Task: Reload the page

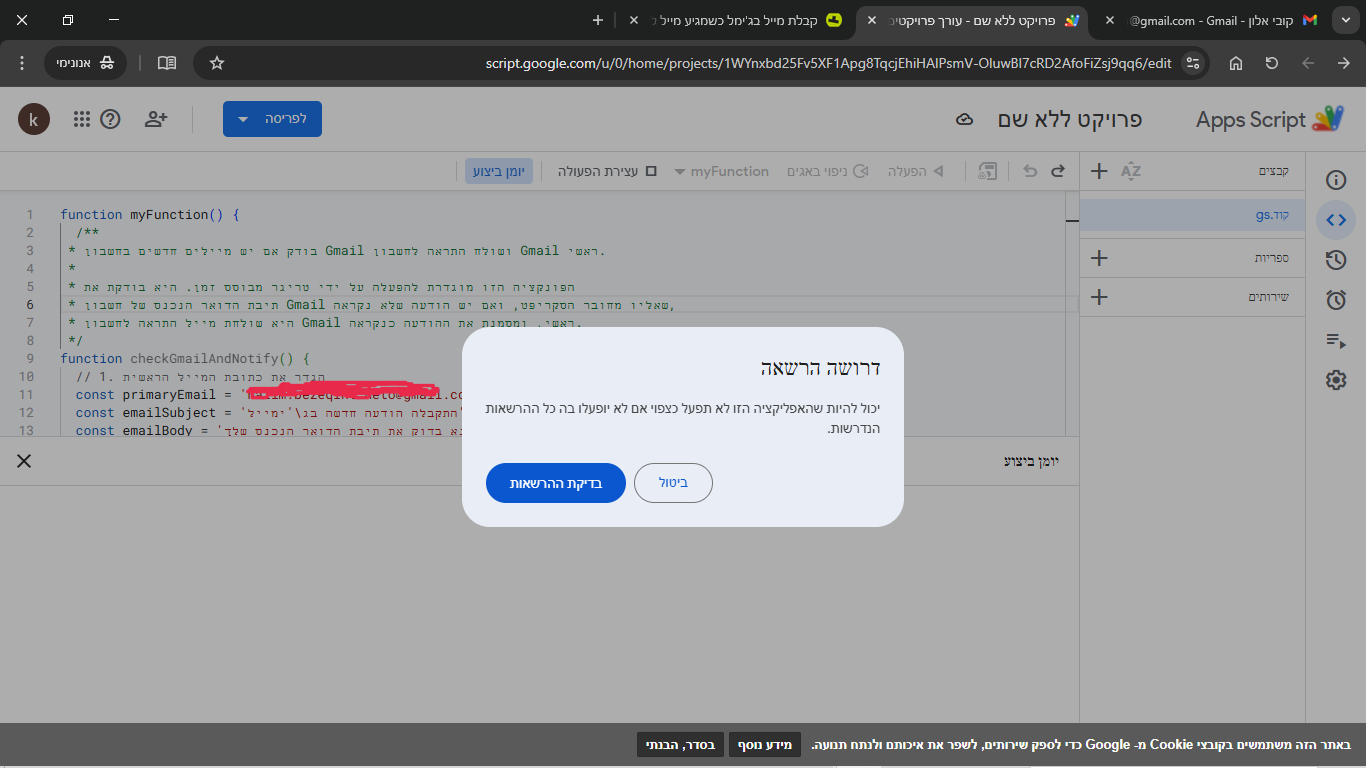Action: click(1272, 63)
